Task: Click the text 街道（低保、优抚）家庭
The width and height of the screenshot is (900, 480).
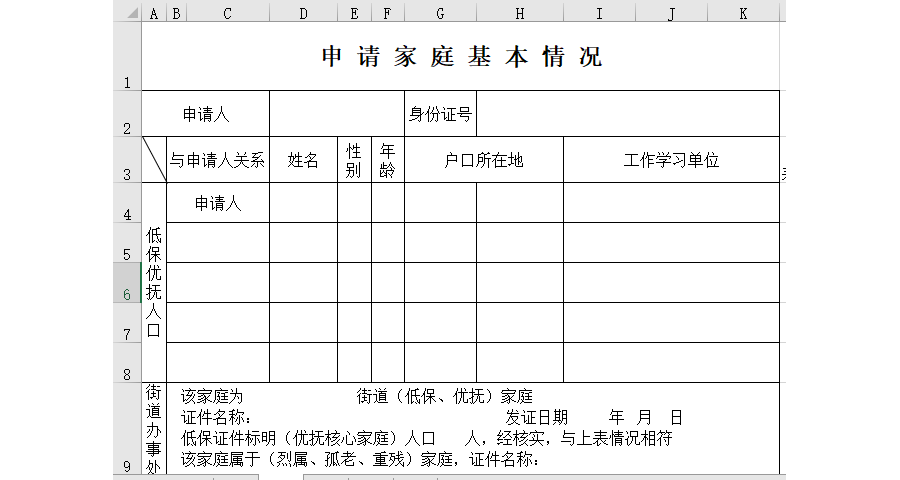Action: (444, 396)
